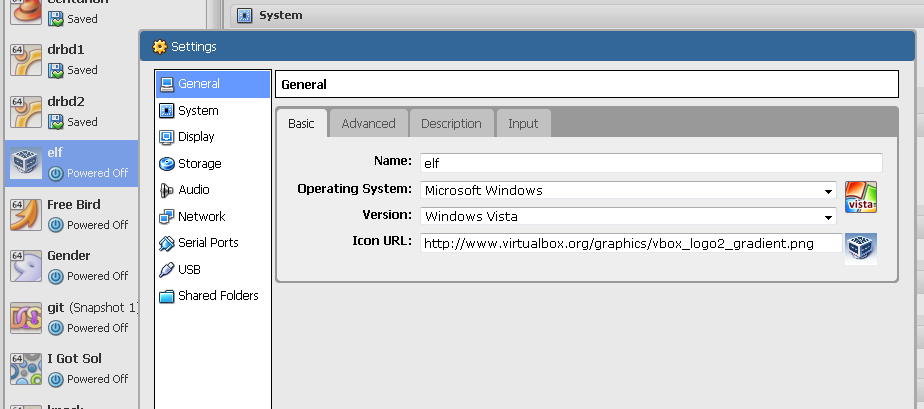Open the Serial Ports settings category
The width and height of the screenshot is (924, 409).
point(213,243)
